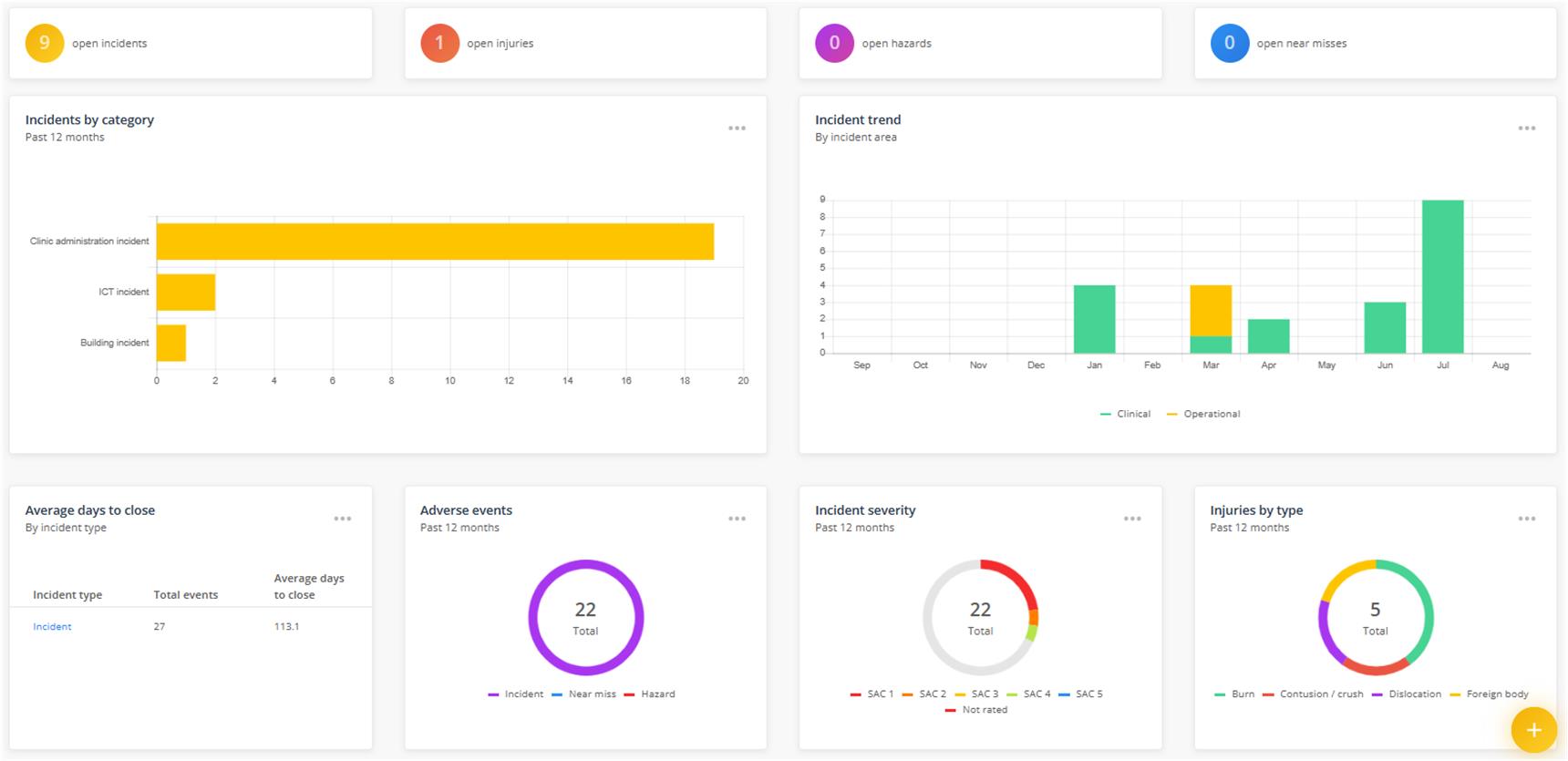This screenshot has width=1568, height=761.
Task: Toggle Clinical series in trend legend
Action: 1126,414
